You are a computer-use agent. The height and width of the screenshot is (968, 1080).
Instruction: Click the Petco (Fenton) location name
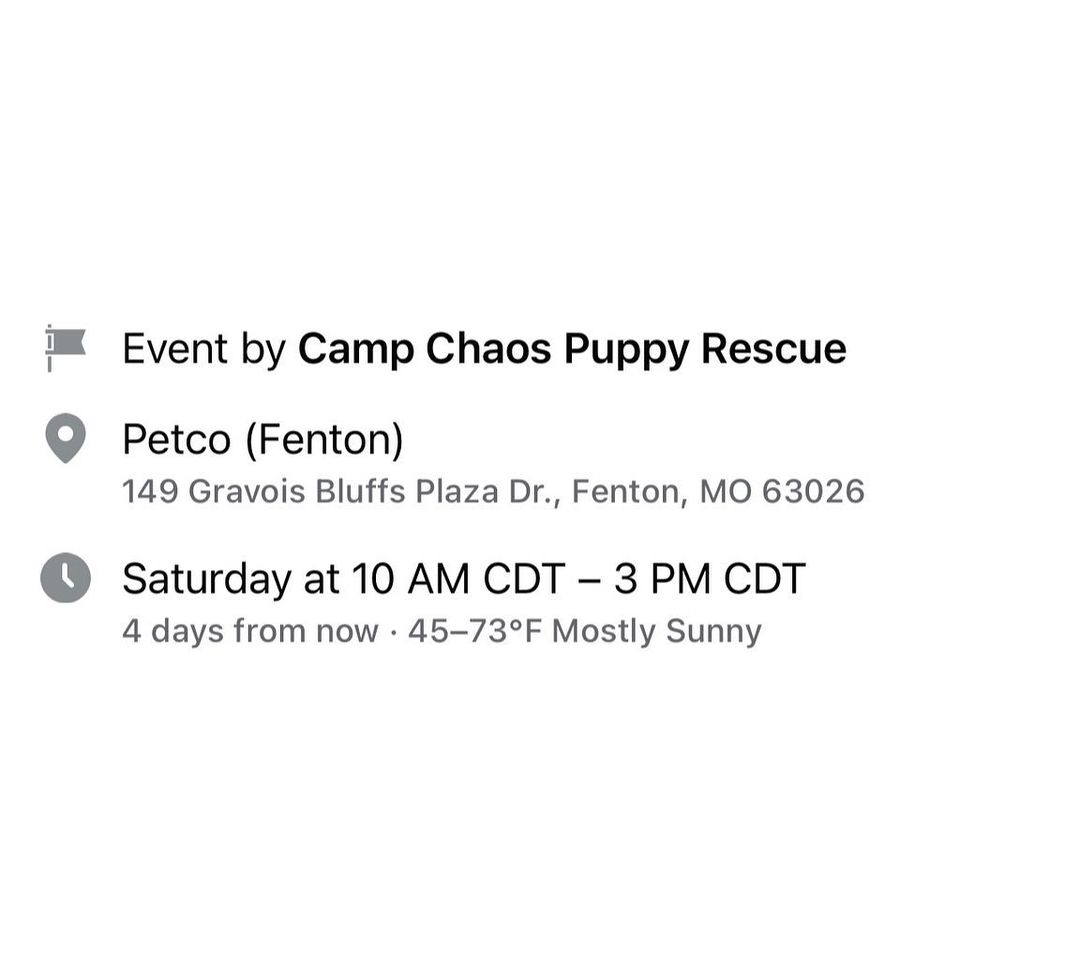click(x=263, y=437)
